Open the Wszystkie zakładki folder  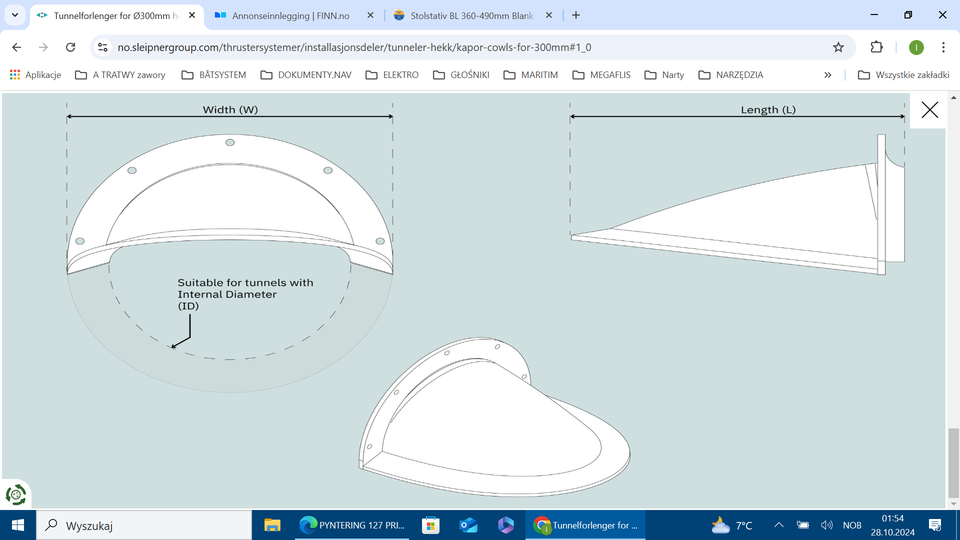pyautogui.click(x=903, y=75)
